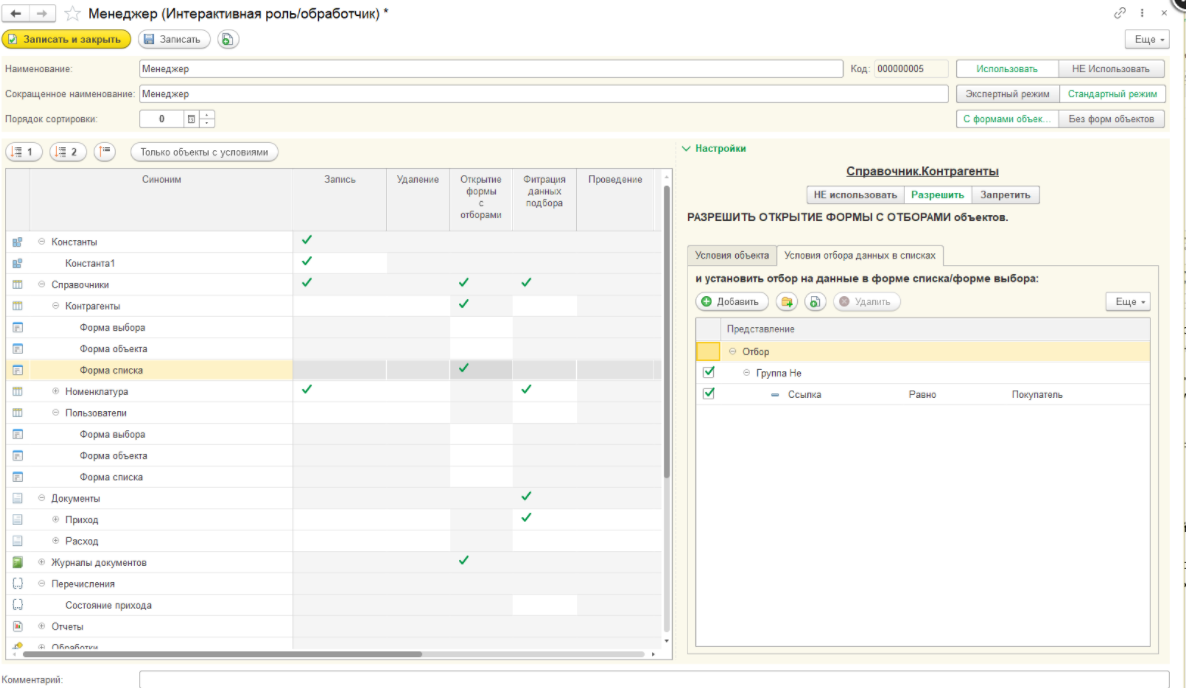Expand the Номенклатура tree node
Image resolution: width=1186 pixels, height=688 pixels.
click(56, 391)
